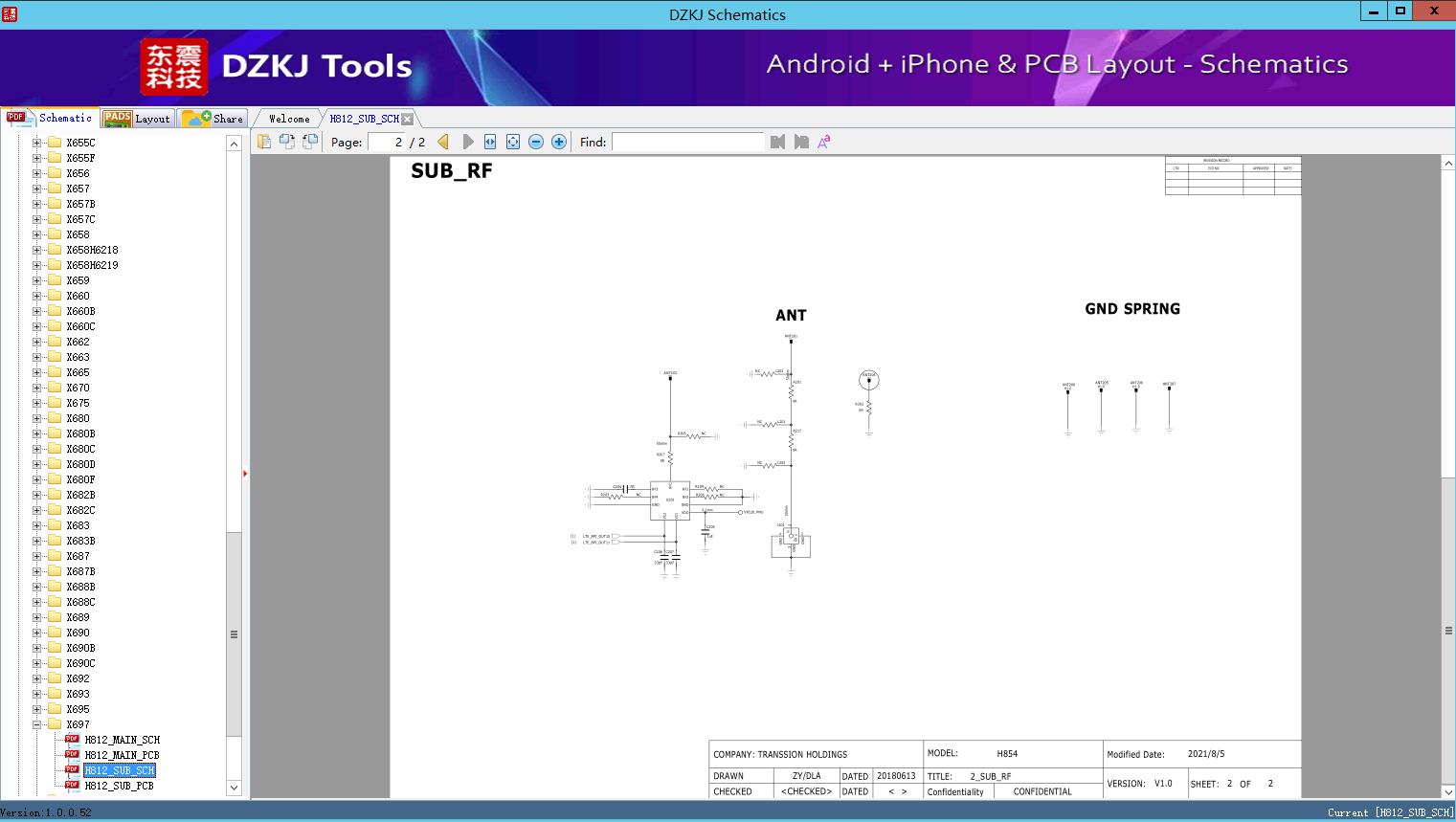The height and width of the screenshot is (822, 1456).
Task: Click the find previous binoculars icon
Action: click(x=777, y=142)
